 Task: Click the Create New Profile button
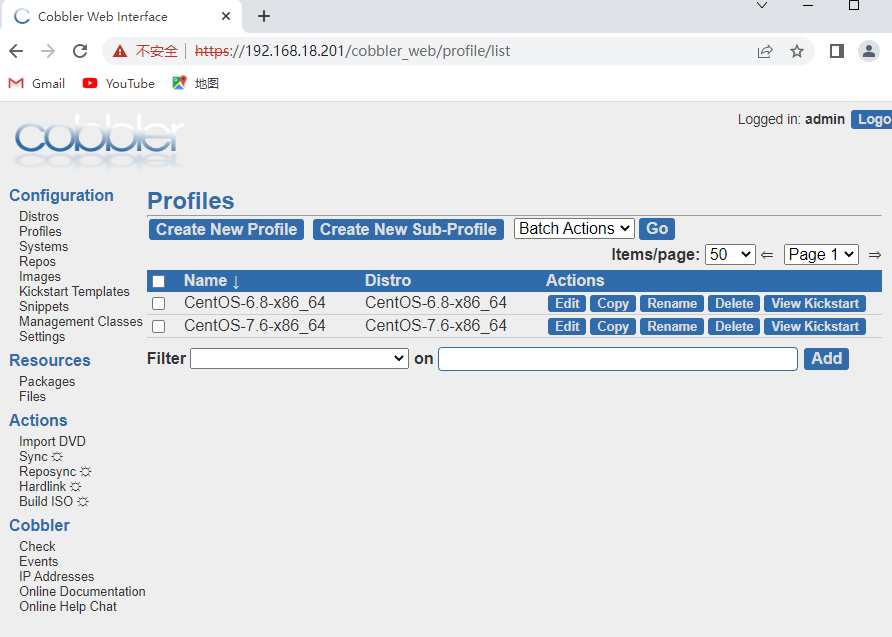point(226,229)
